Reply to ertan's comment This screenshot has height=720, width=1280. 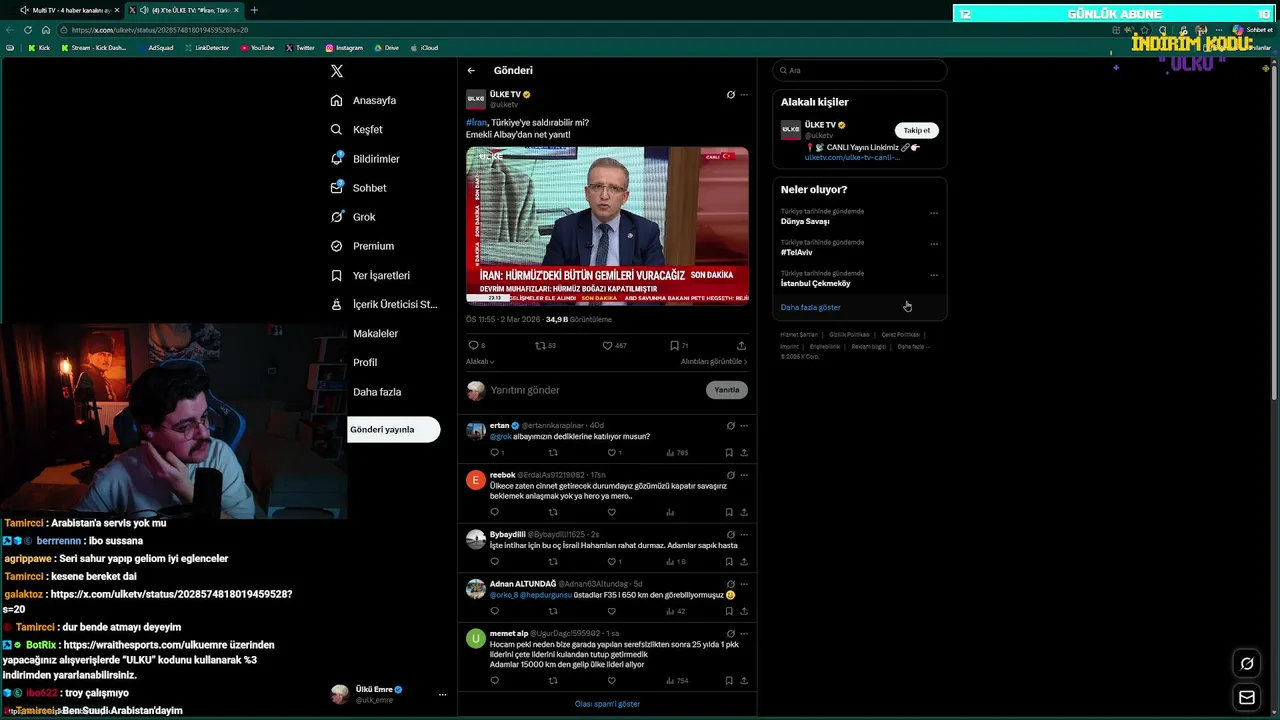496,453
